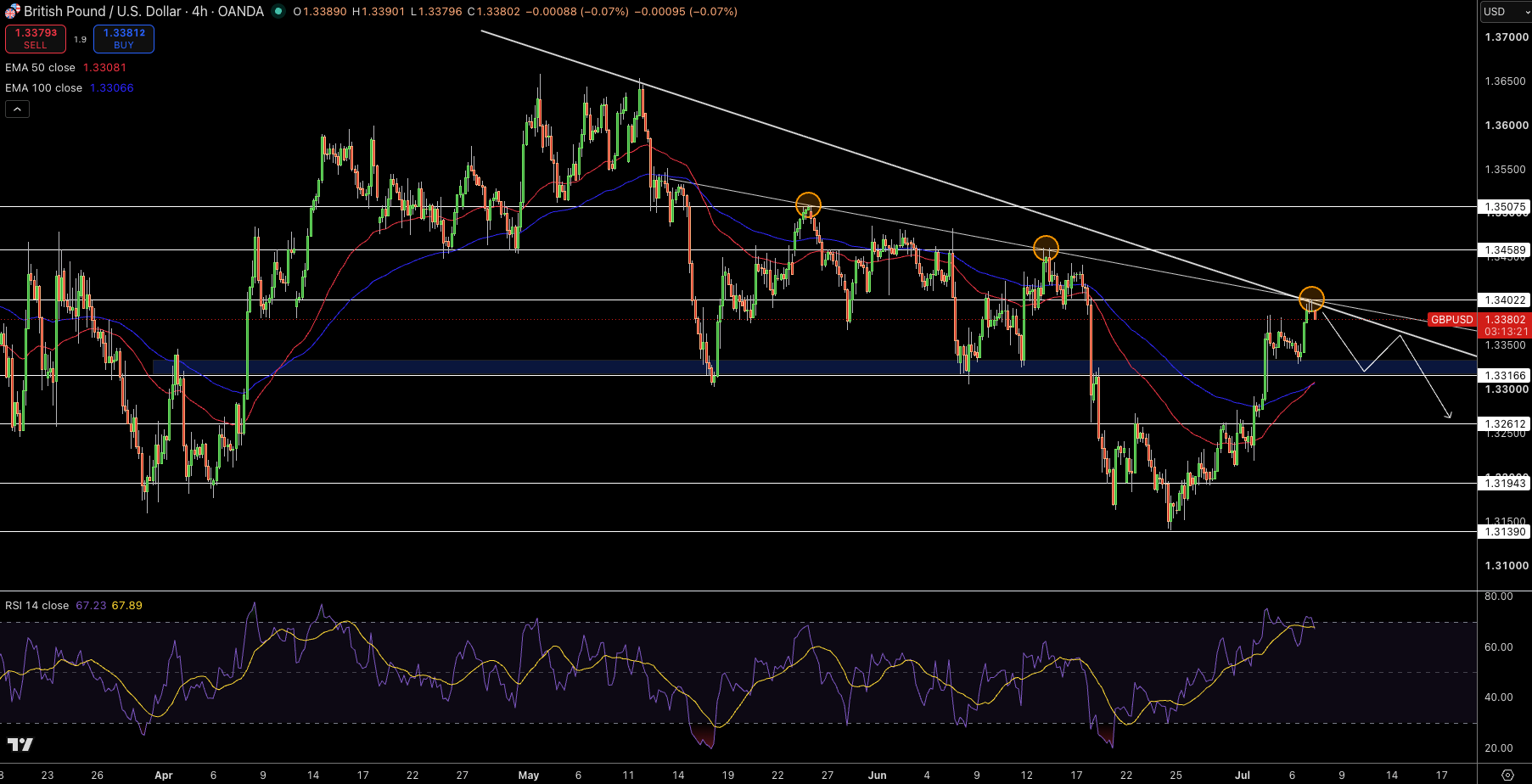Viewport: 1532px width, 784px height.
Task: Click the 1.37000 price axis value
Action: pyautogui.click(x=1507, y=37)
